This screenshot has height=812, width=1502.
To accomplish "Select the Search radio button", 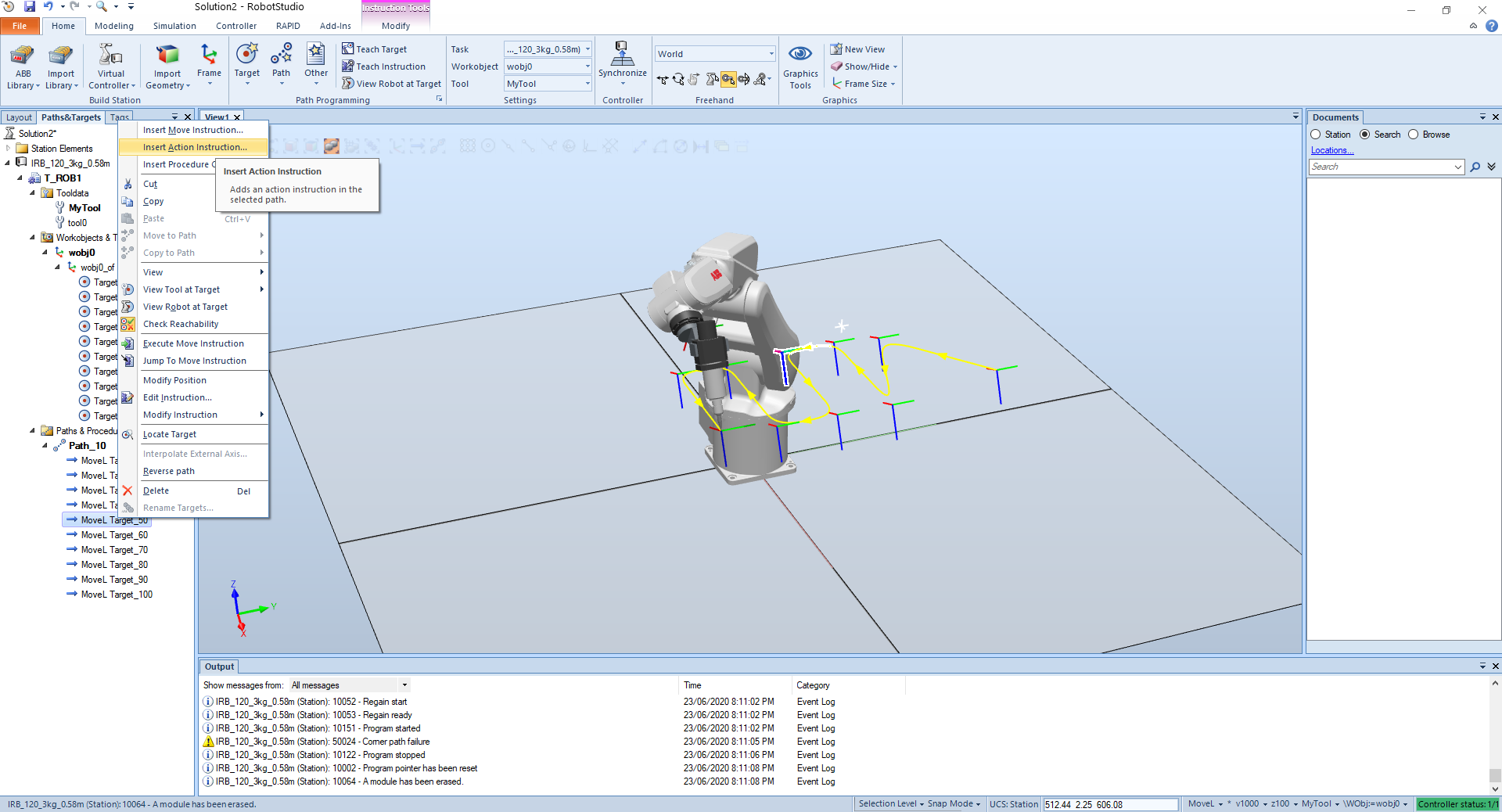I will coord(1365,135).
